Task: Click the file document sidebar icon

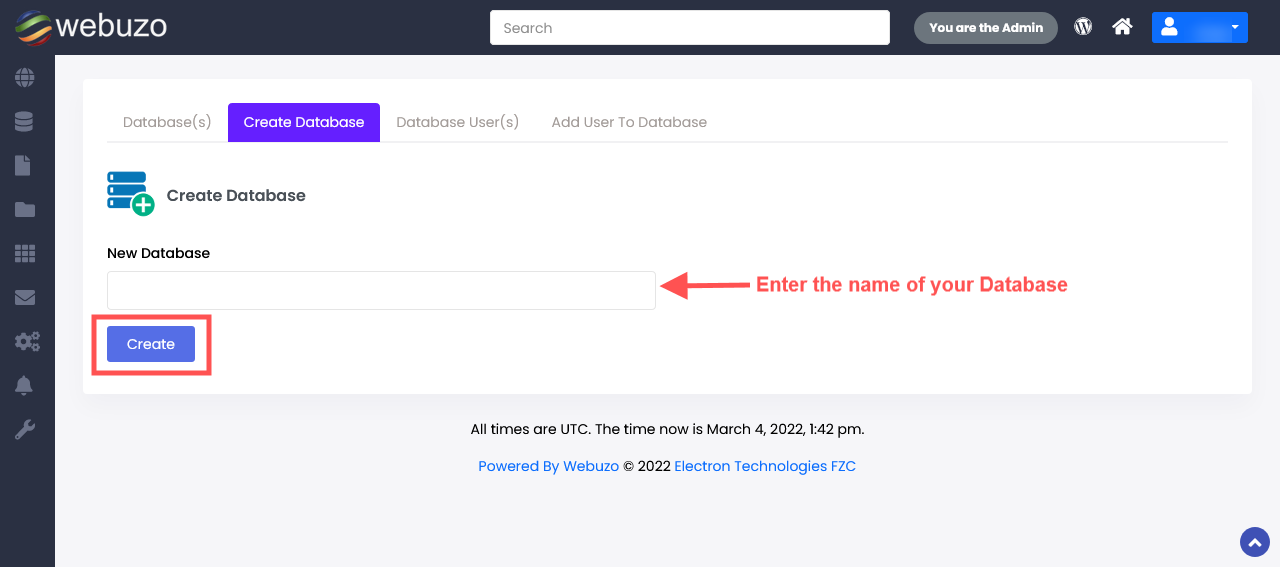Action: coord(23,166)
